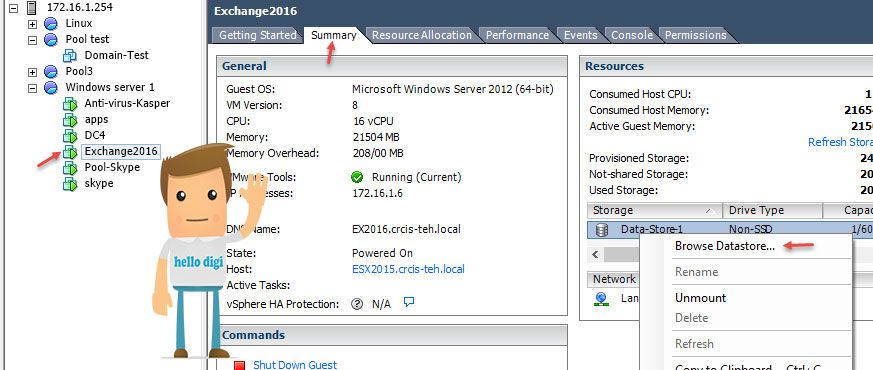Click the storage list scroll-left arrow

pyautogui.click(x=595, y=255)
